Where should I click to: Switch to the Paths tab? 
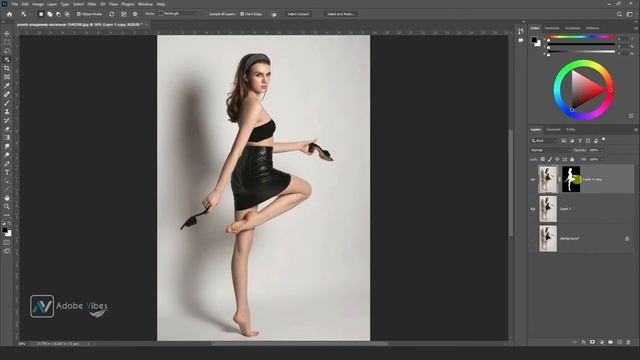point(571,129)
